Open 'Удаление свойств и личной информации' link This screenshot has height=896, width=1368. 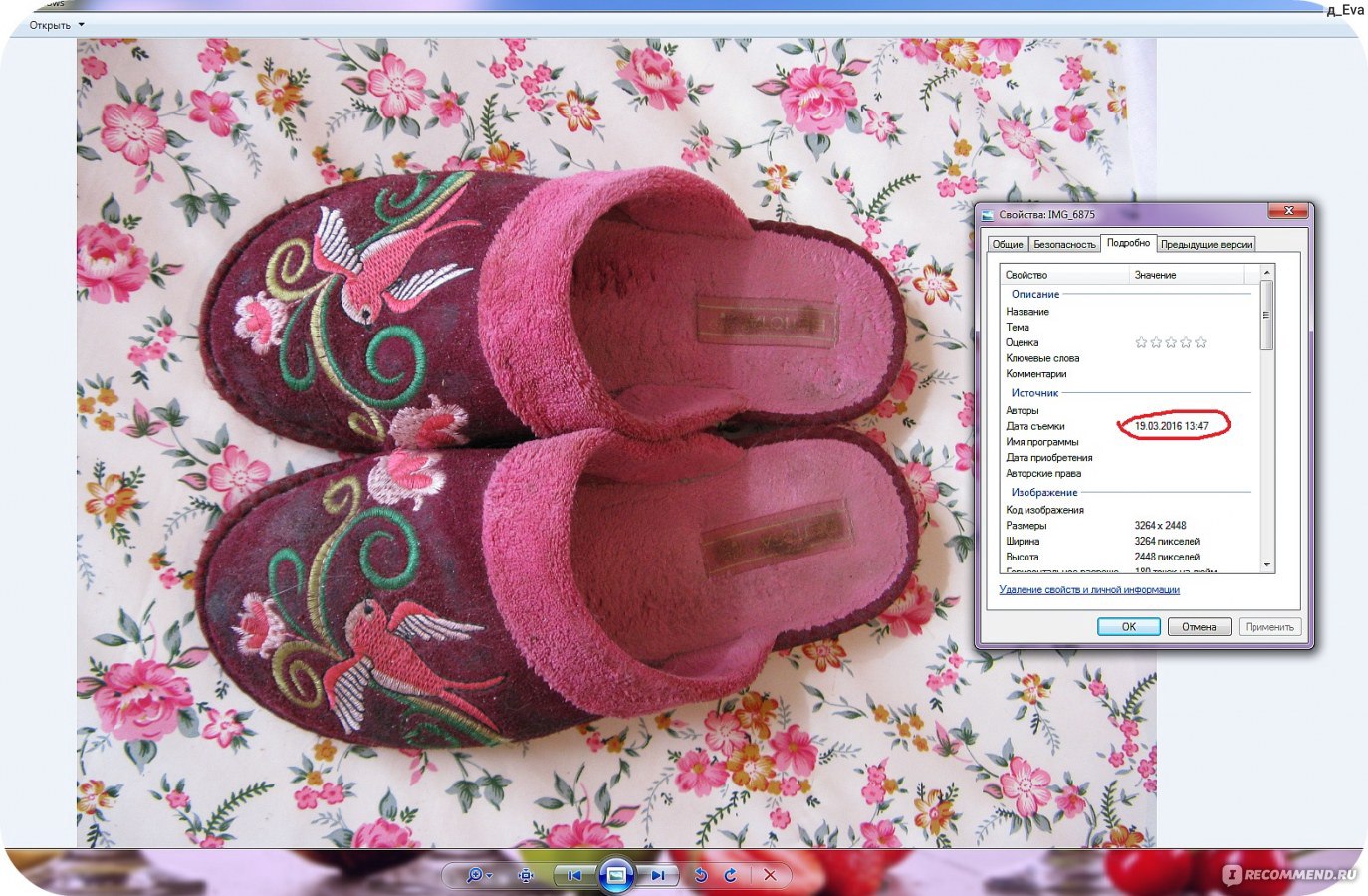(1089, 589)
